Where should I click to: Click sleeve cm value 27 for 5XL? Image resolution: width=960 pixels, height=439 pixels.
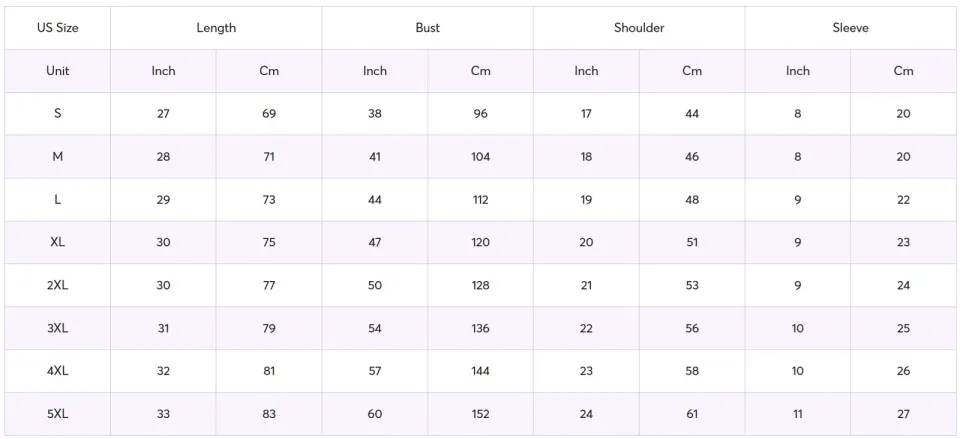(x=903, y=414)
